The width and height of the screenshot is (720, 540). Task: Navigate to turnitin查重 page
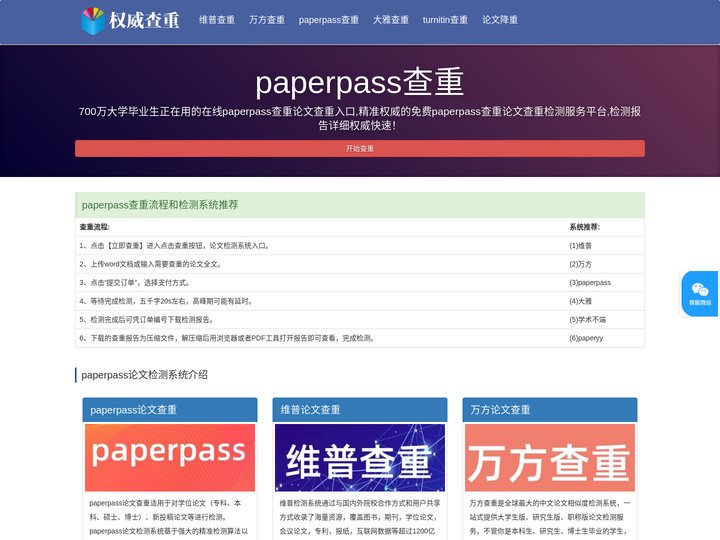click(445, 20)
